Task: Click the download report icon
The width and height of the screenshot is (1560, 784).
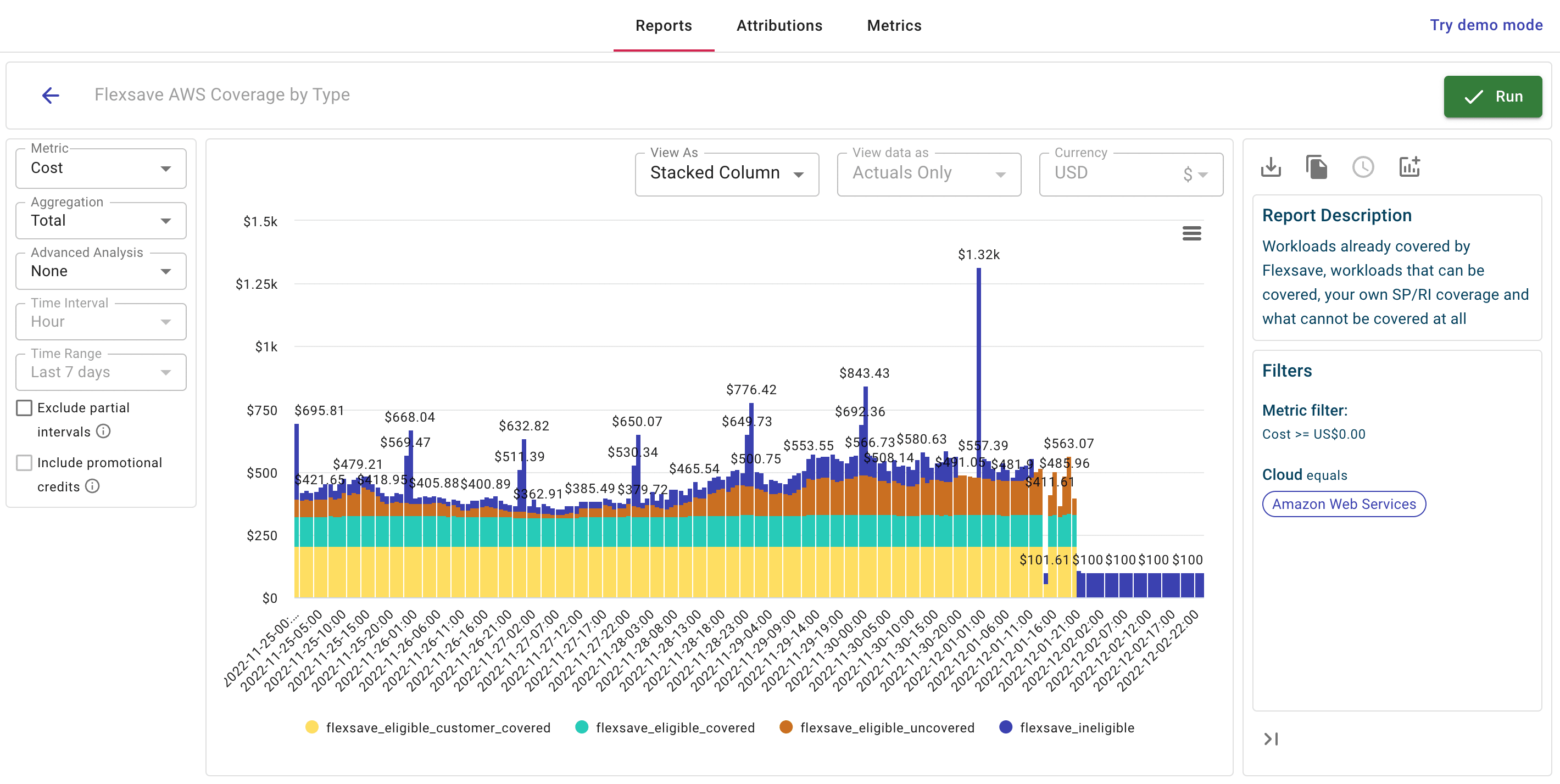Action: point(1271,167)
